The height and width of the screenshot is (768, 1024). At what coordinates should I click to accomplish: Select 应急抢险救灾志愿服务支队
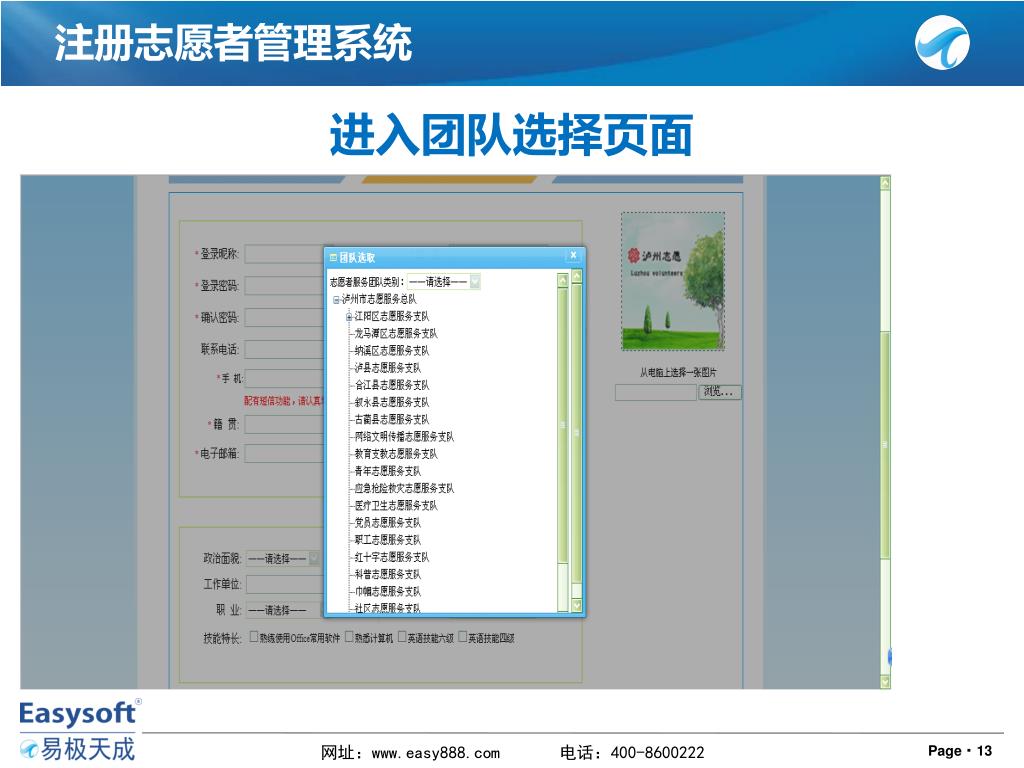point(404,488)
